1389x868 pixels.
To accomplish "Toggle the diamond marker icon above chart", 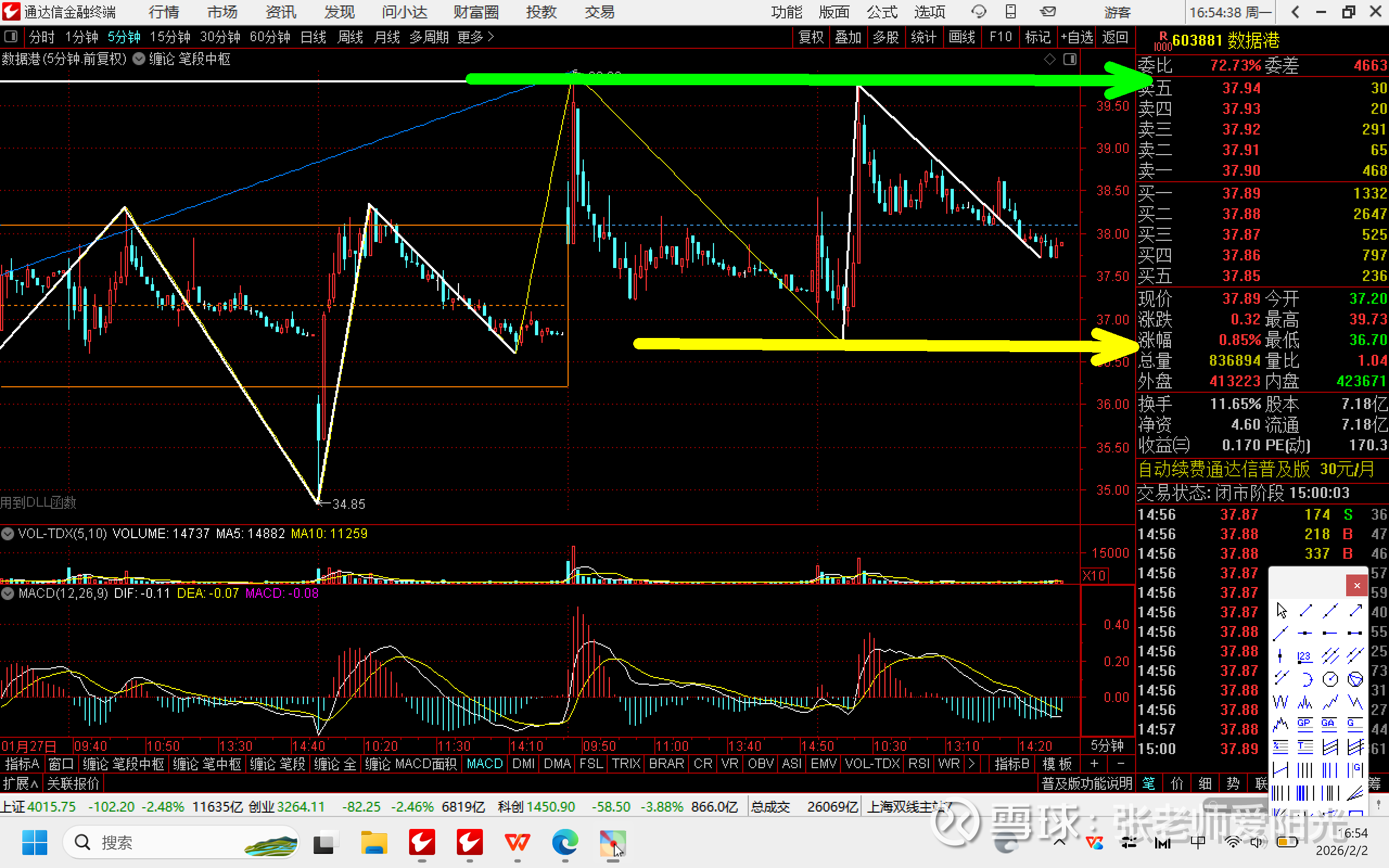I will click(x=1049, y=59).
